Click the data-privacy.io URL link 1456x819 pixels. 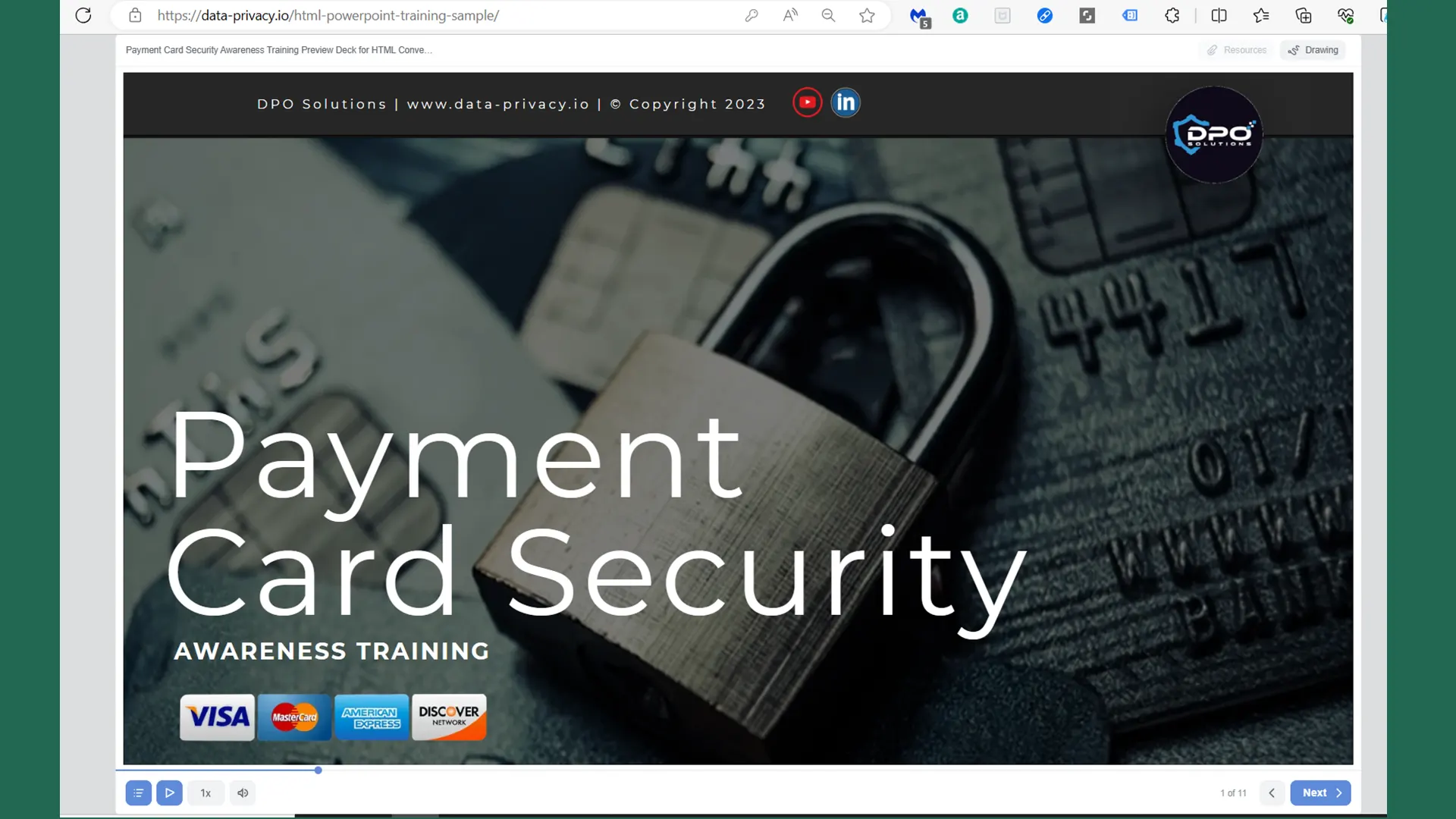pyautogui.click(x=498, y=103)
